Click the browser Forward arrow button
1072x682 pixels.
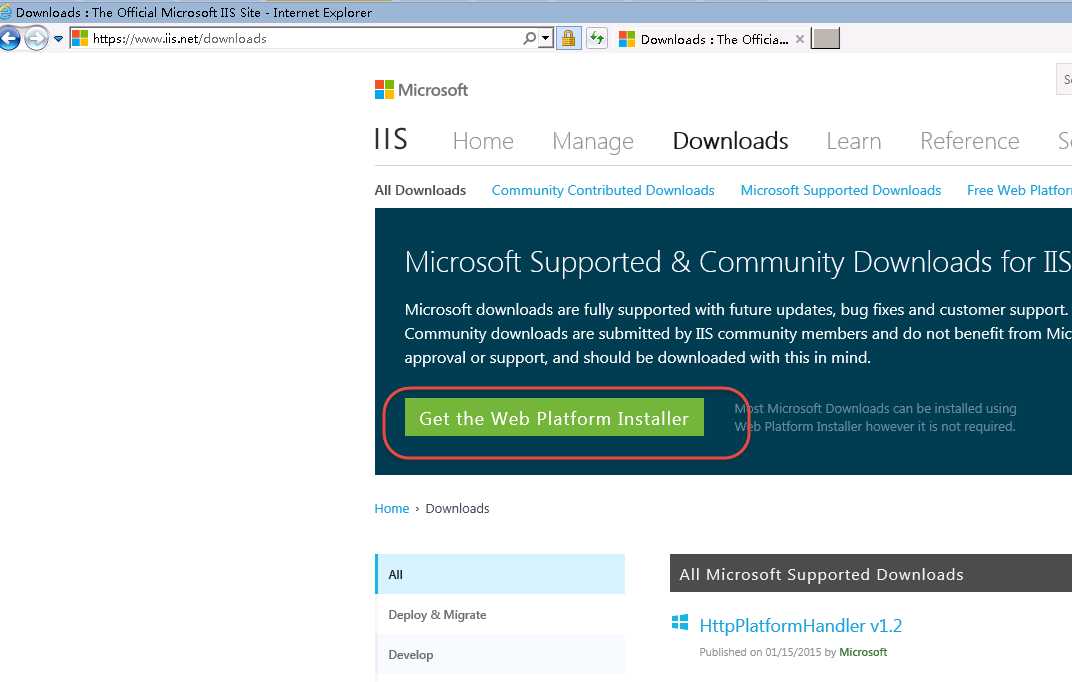coord(36,38)
